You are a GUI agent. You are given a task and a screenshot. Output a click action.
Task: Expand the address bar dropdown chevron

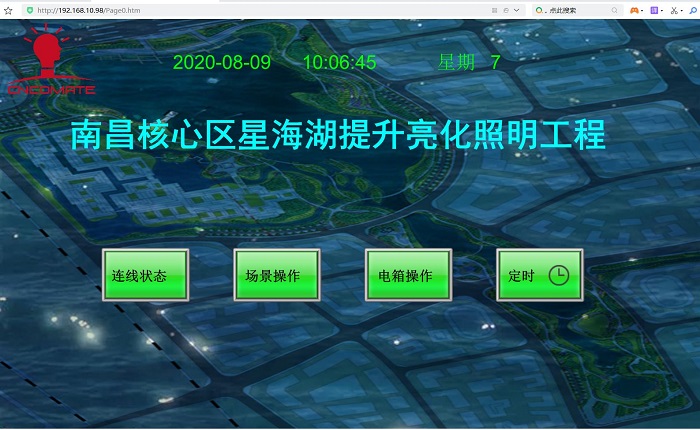519,9
